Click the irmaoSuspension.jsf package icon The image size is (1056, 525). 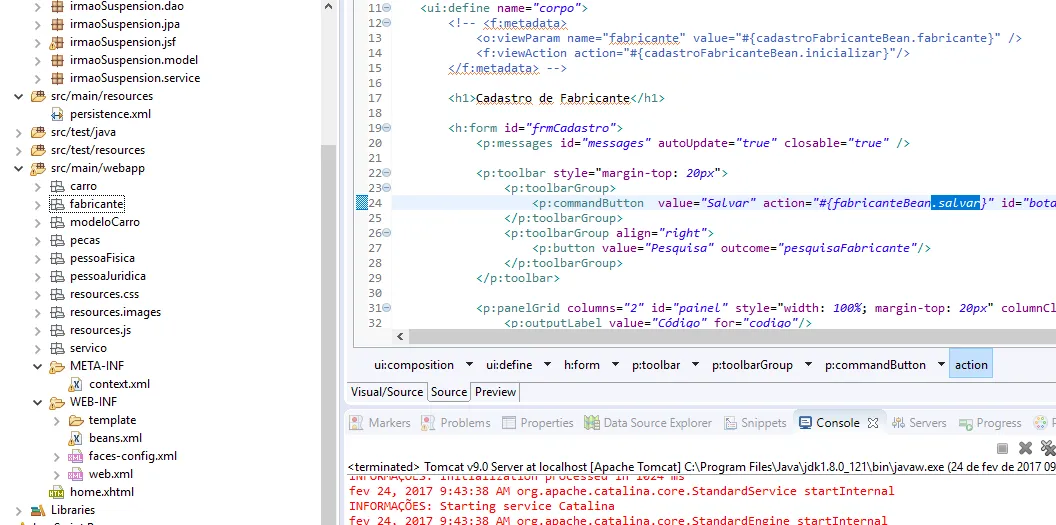point(57,42)
